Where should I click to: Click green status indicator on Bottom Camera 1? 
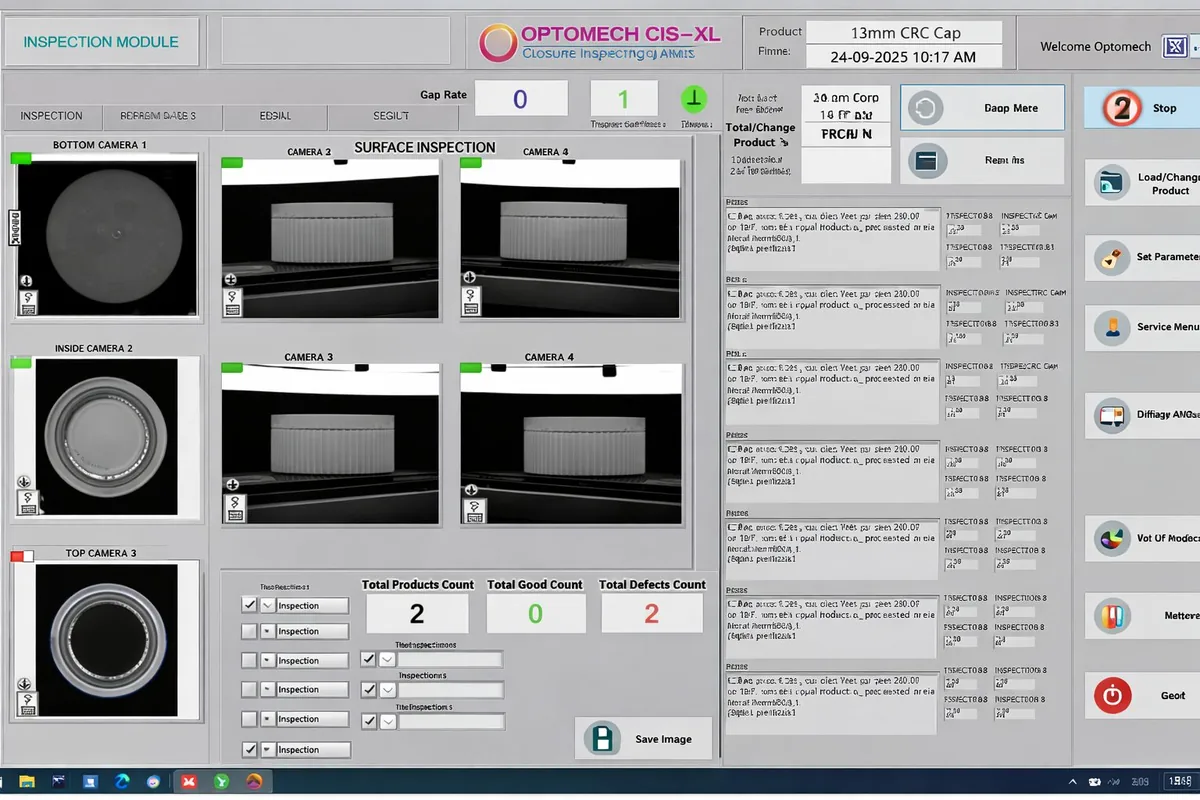point(21,158)
